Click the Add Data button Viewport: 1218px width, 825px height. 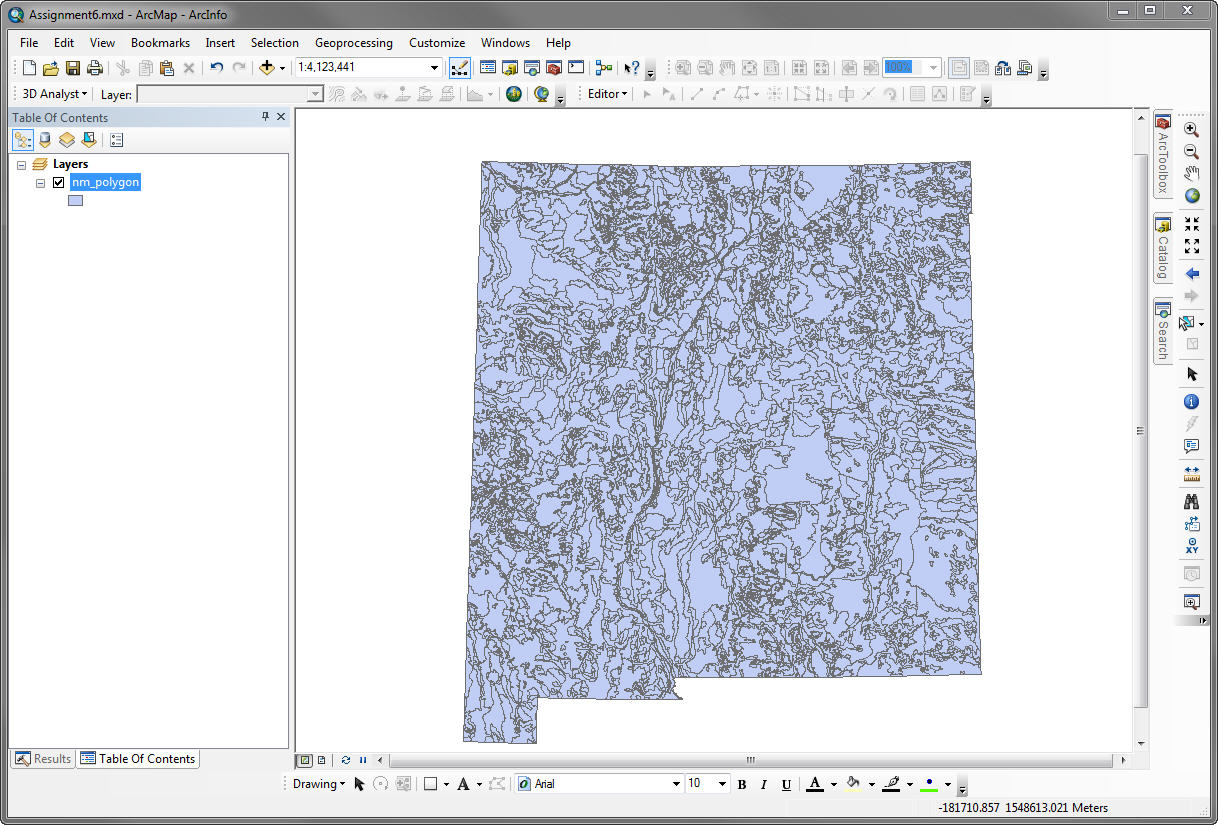click(x=266, y=68)
